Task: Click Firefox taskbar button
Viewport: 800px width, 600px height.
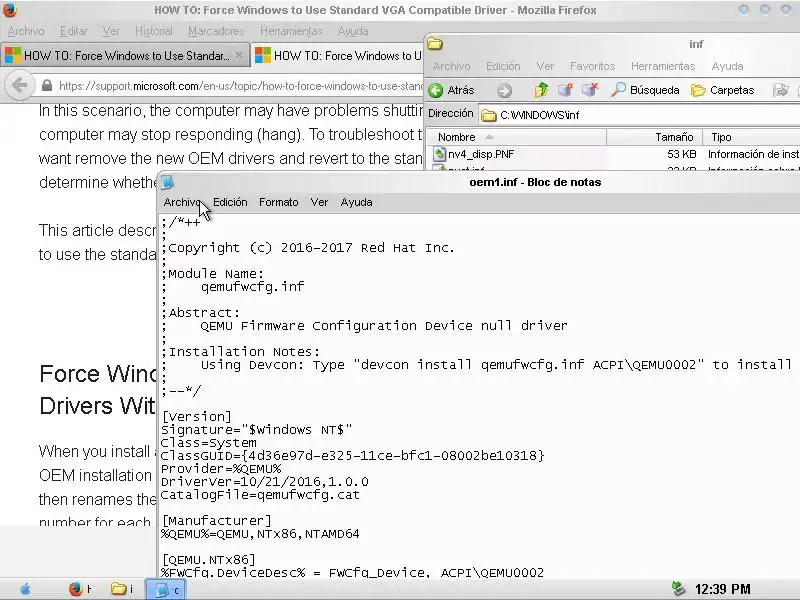Action: (80, 589)
